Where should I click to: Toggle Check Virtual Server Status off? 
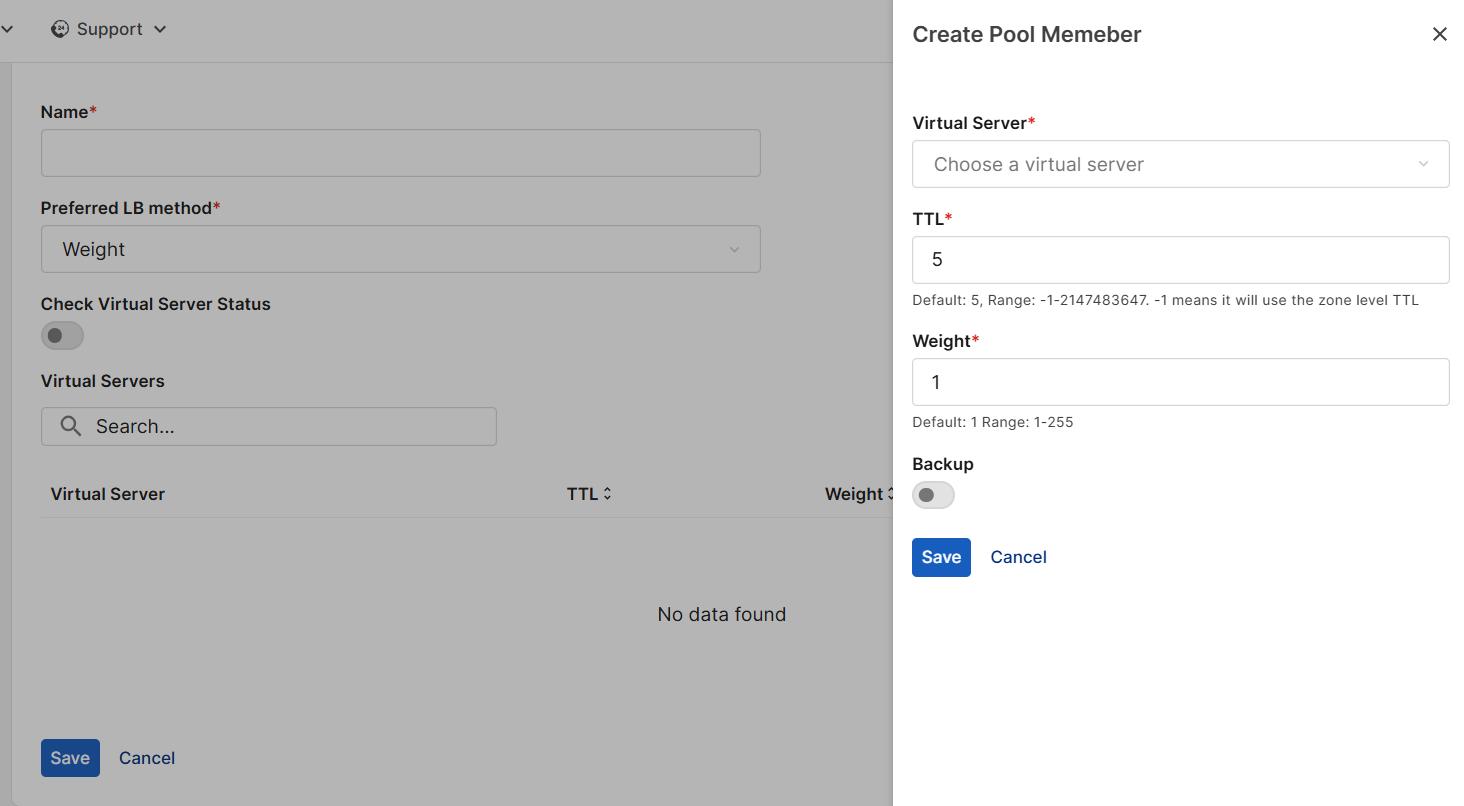point(62,335)
